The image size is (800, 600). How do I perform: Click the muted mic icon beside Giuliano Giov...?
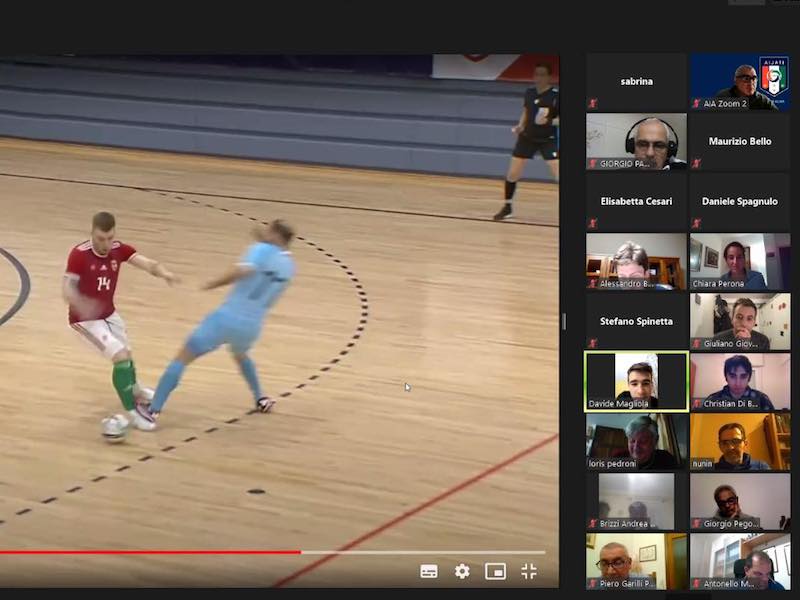(x=697, y=343)
